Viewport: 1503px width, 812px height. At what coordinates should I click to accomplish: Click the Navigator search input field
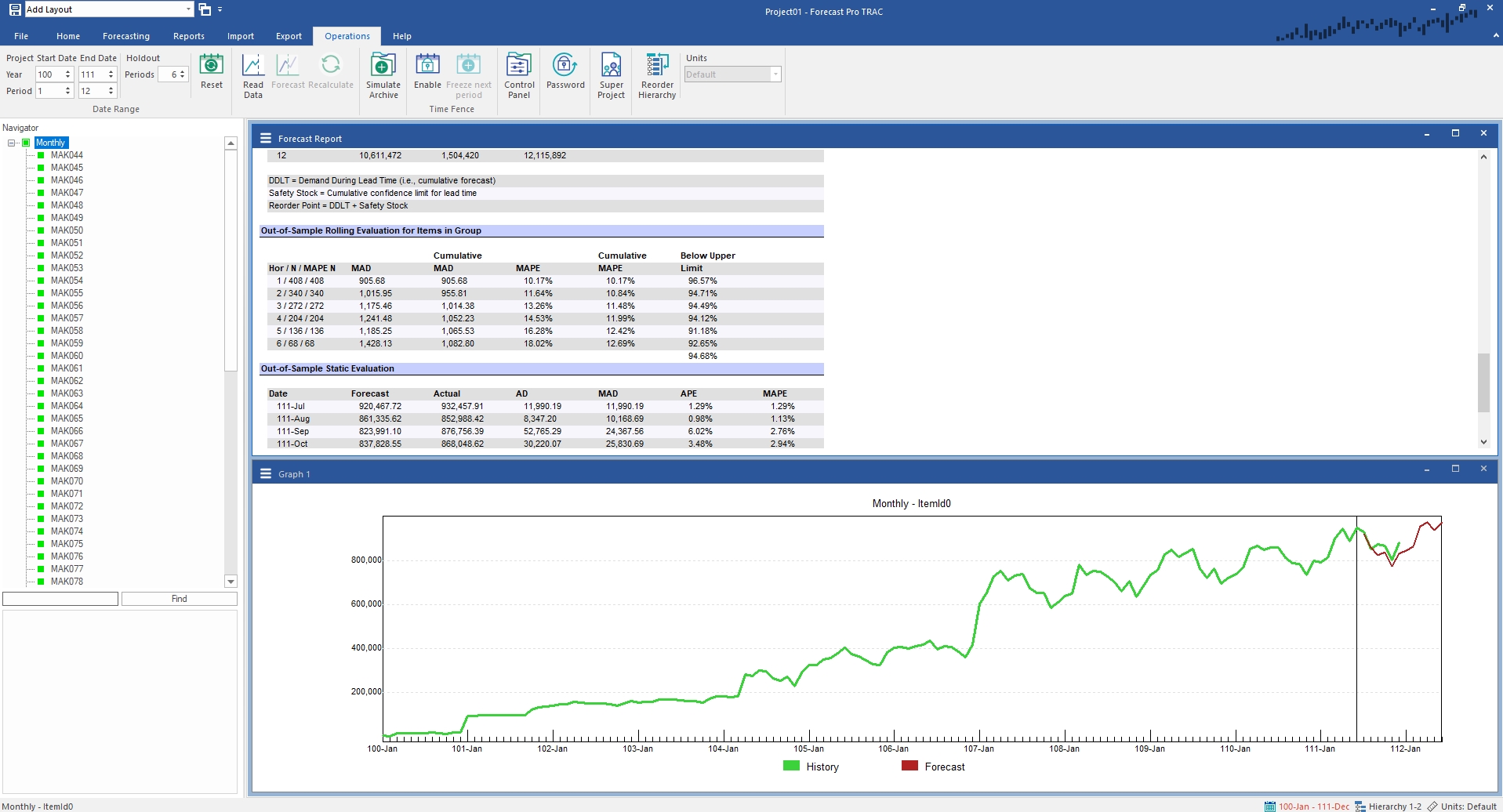coord(60,599)
